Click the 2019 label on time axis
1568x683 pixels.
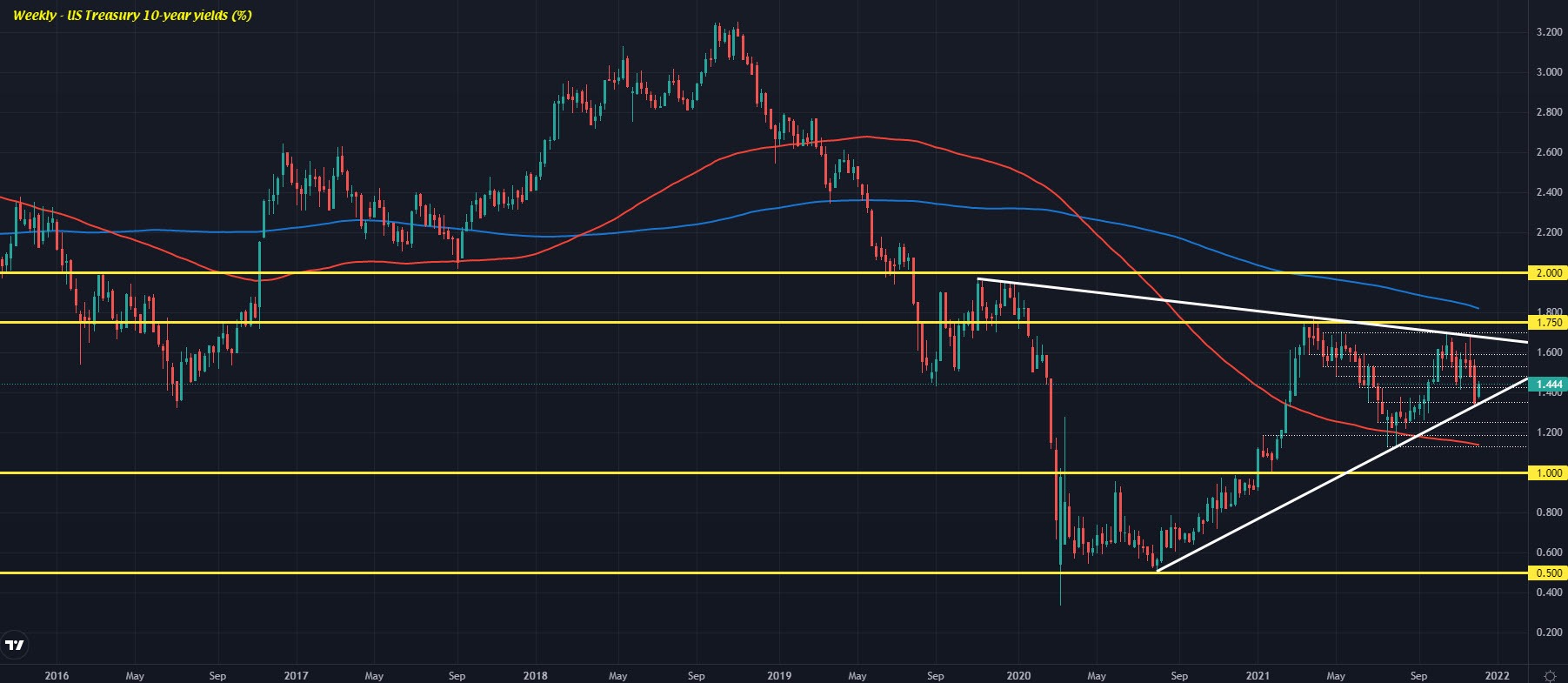[778, 675]
